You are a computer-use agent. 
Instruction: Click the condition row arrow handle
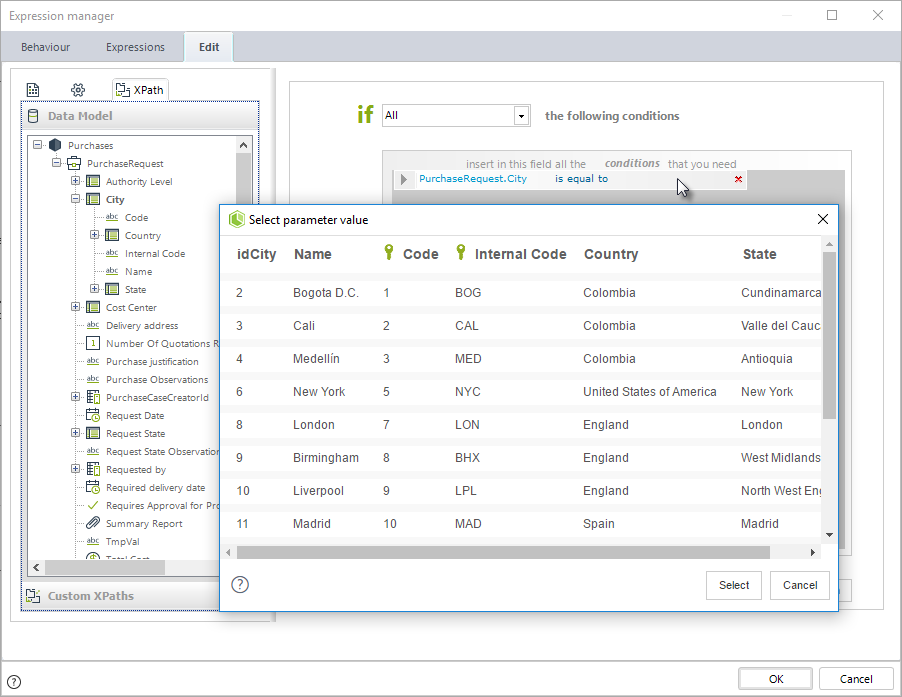404,179
